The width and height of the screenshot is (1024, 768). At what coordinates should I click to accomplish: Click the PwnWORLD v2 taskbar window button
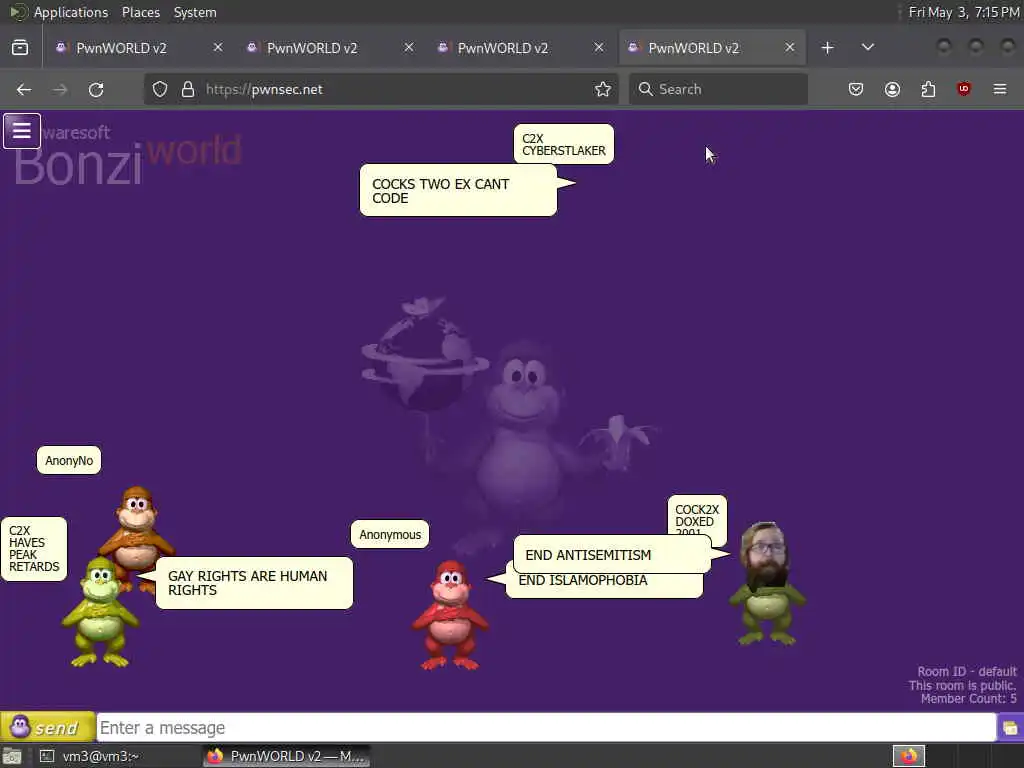coord(287,756)
